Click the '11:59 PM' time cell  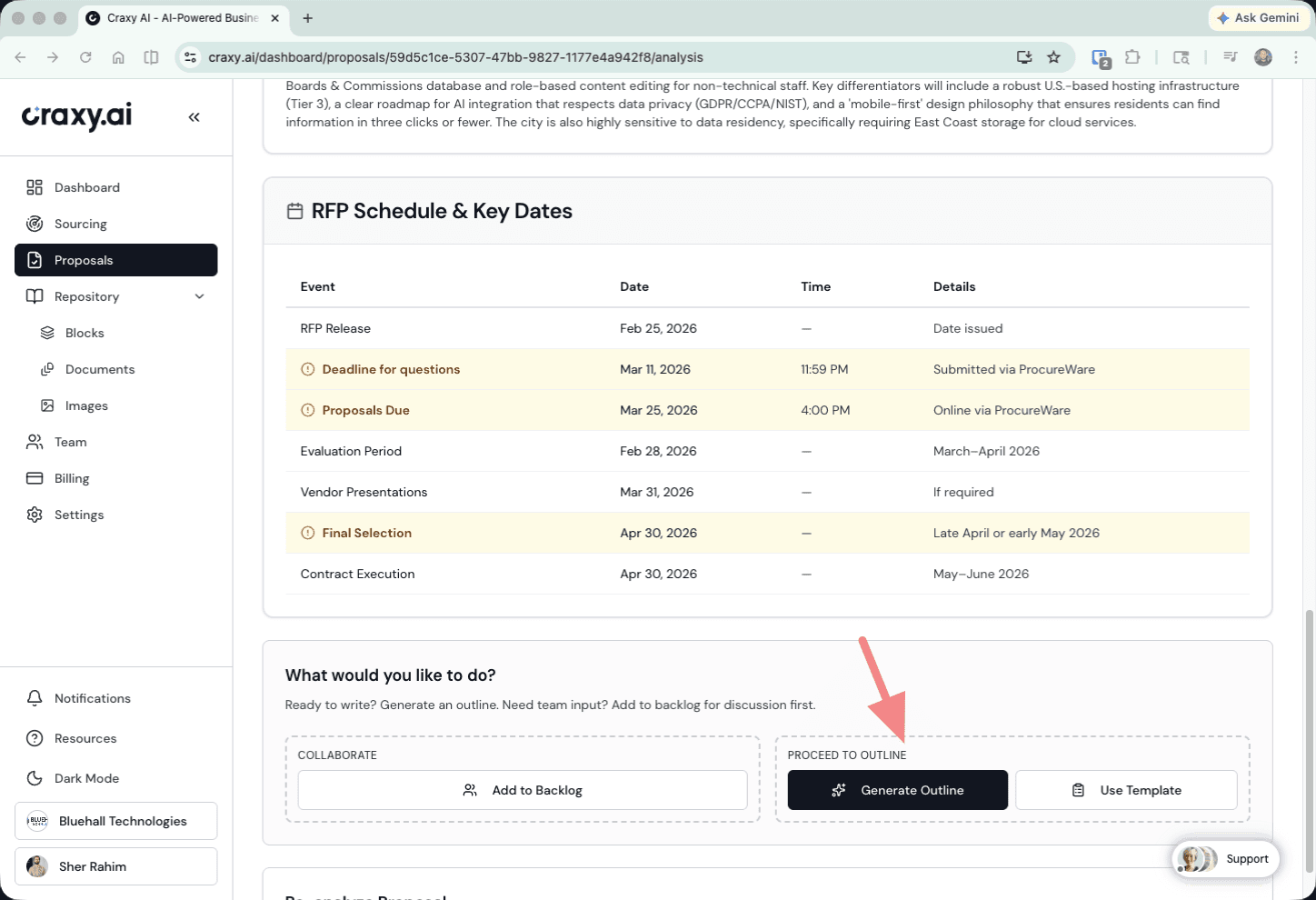coord(824,369)
